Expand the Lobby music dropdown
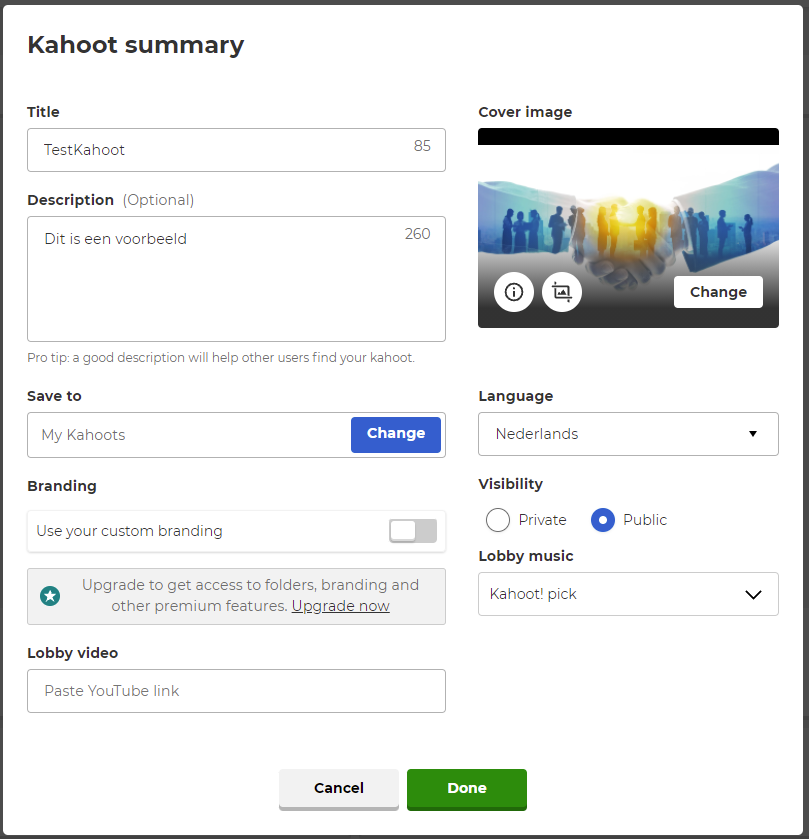The image size is (809, 839). click(x=628, y=594)
